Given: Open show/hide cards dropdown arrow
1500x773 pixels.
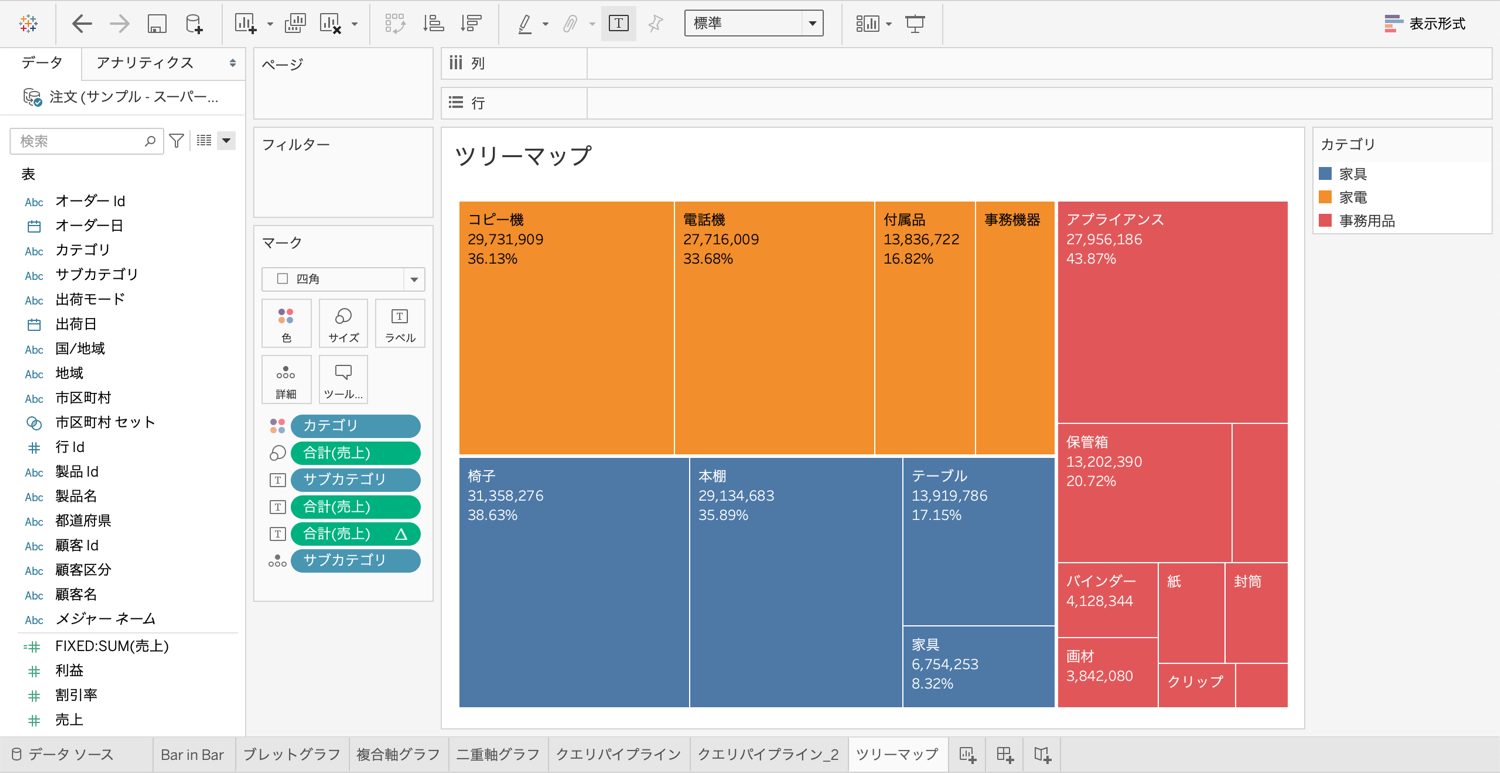Looking at the screenshot, I should tap(889, 24).
